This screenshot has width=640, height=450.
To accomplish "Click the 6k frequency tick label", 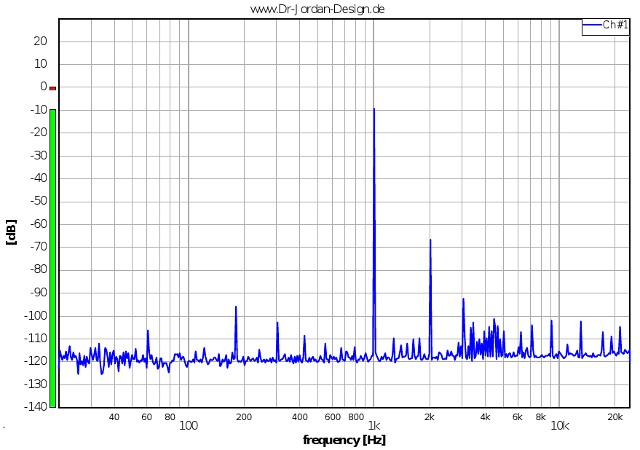I will point(518,417).
